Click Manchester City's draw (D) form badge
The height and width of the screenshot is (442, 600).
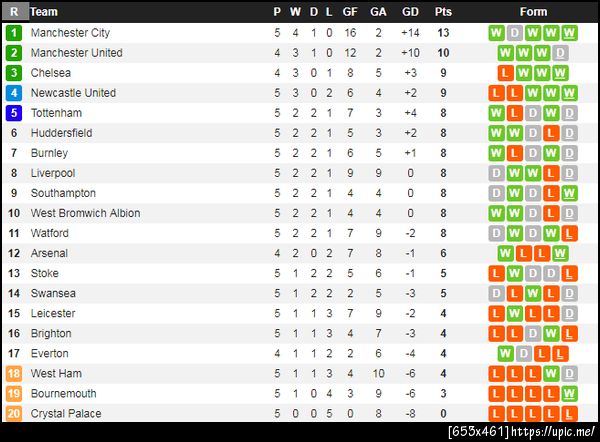click(x=515, y=32)
